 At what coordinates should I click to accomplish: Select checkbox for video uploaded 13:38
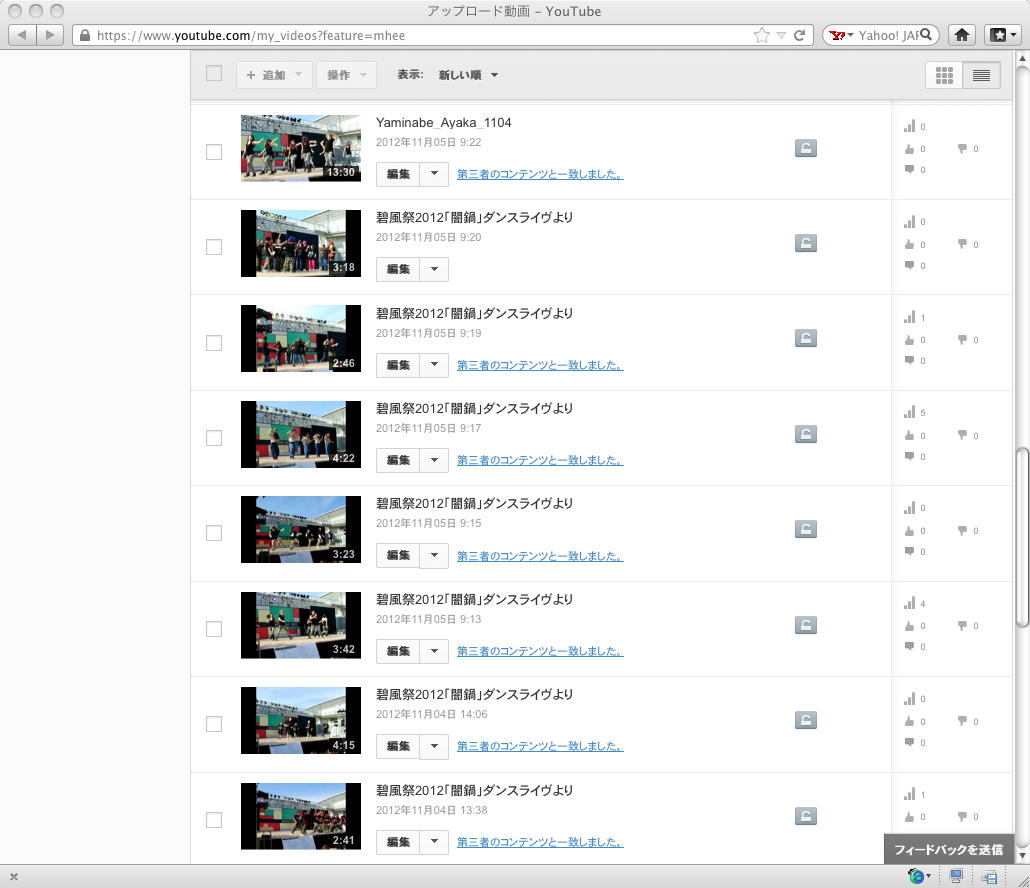point(214,820)
